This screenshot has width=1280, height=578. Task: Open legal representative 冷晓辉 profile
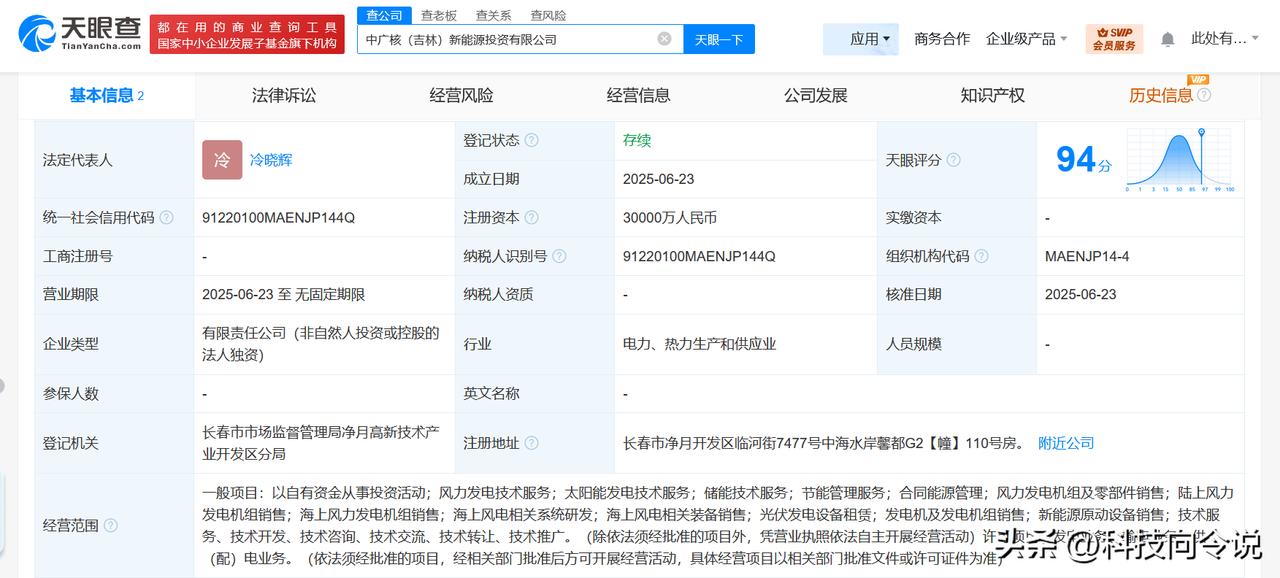[271, 160]
